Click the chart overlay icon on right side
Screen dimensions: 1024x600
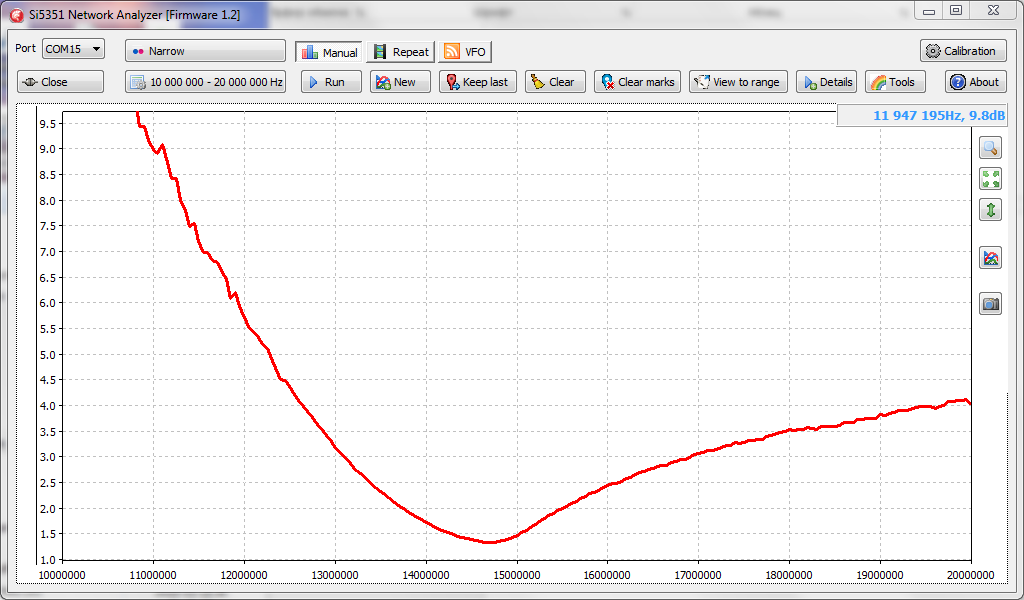990,258
